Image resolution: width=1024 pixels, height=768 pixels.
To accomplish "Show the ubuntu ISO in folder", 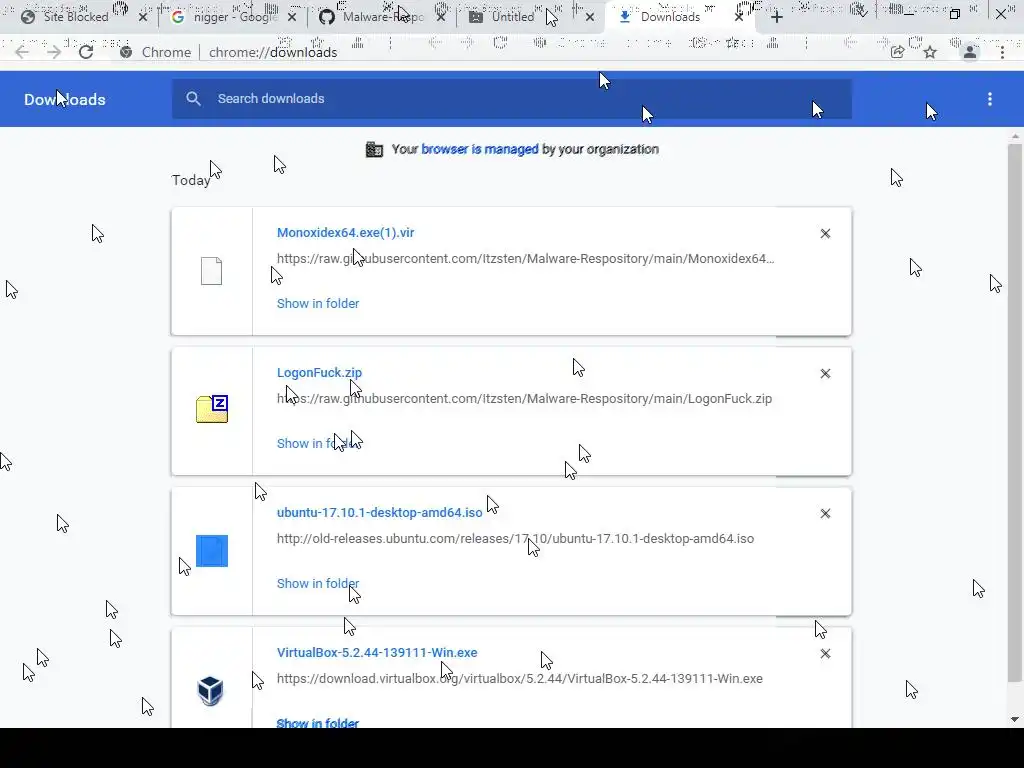I will (x=318, y=584).
